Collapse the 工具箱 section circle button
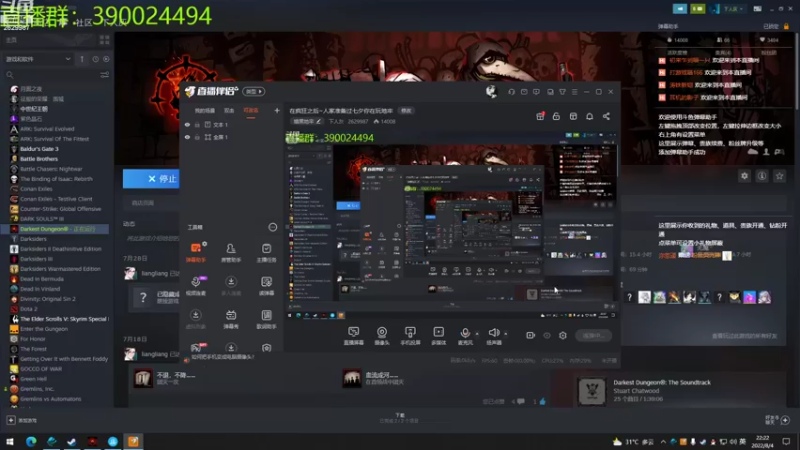 pos(273,227)
